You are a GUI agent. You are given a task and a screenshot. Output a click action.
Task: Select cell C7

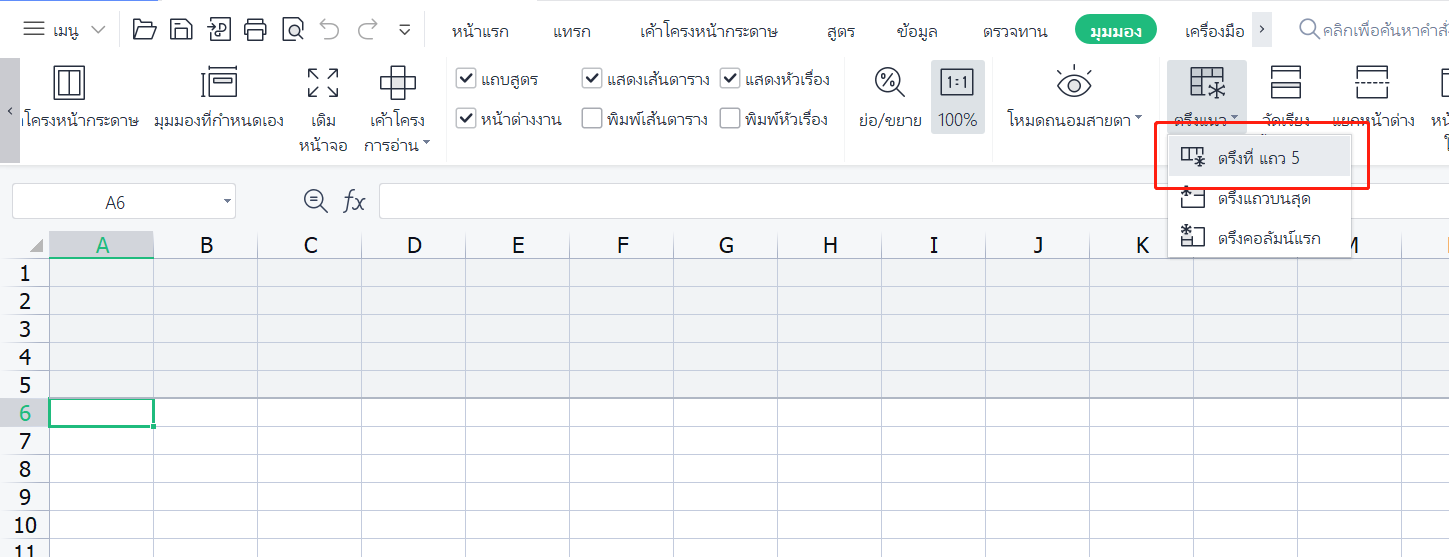coord(310,441)
